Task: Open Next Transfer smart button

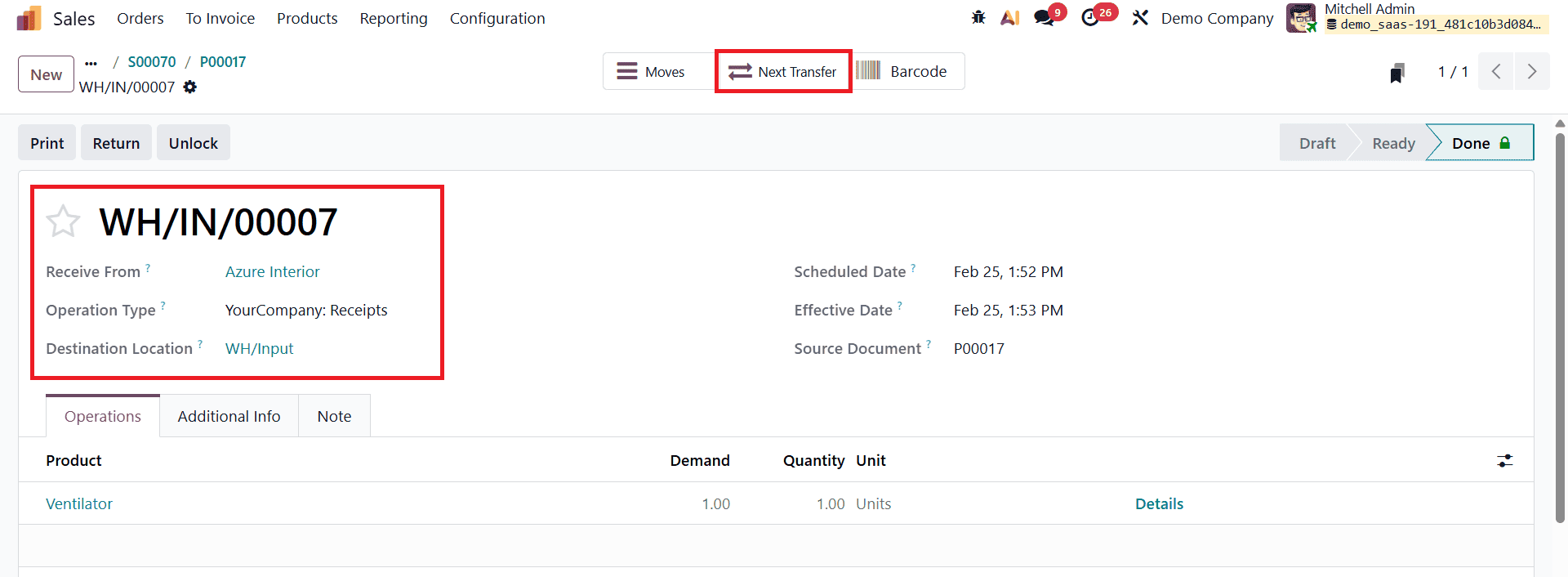Action: [783, 72]
